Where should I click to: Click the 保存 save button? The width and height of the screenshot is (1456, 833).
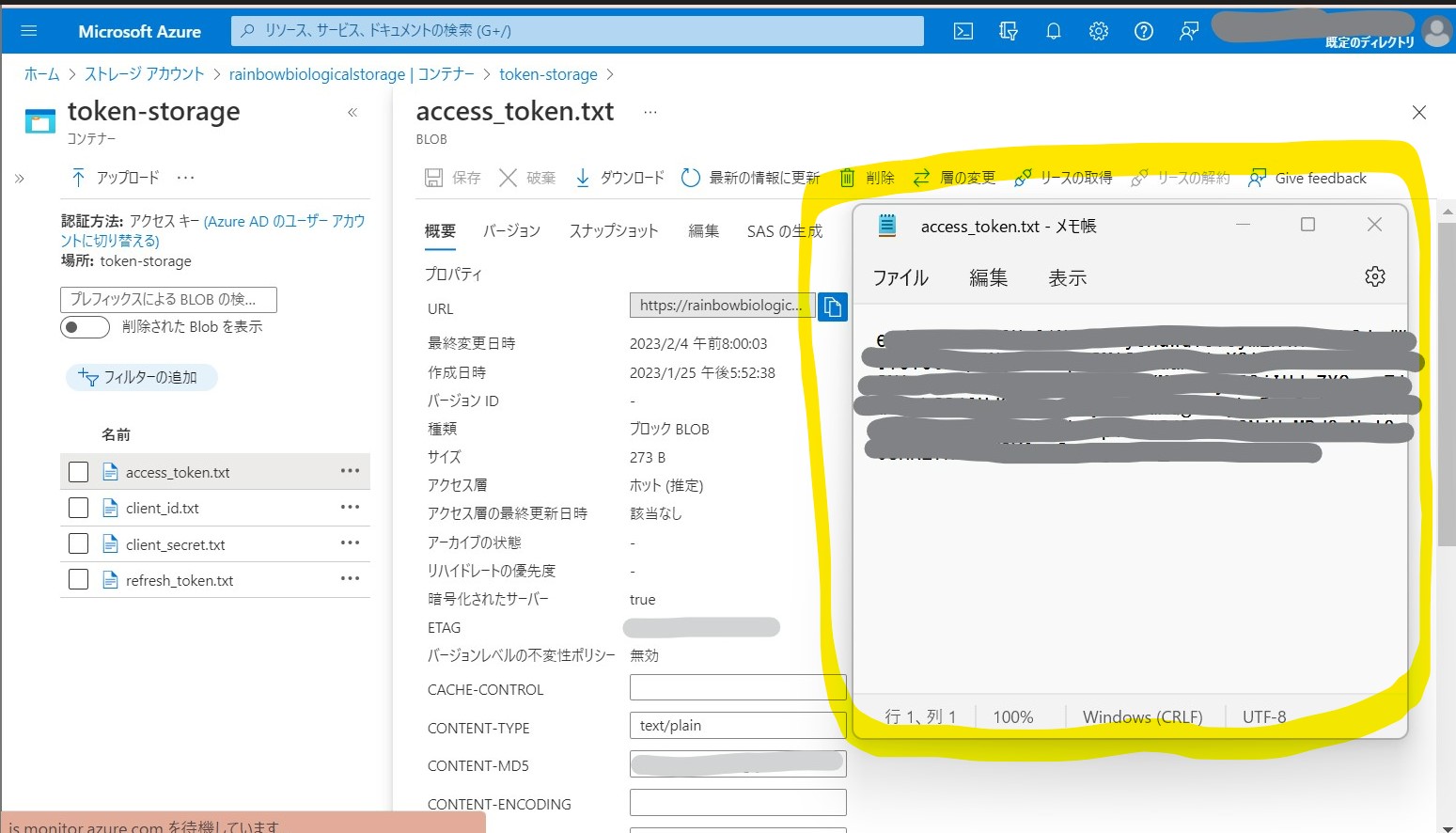[x=452, y=178]
